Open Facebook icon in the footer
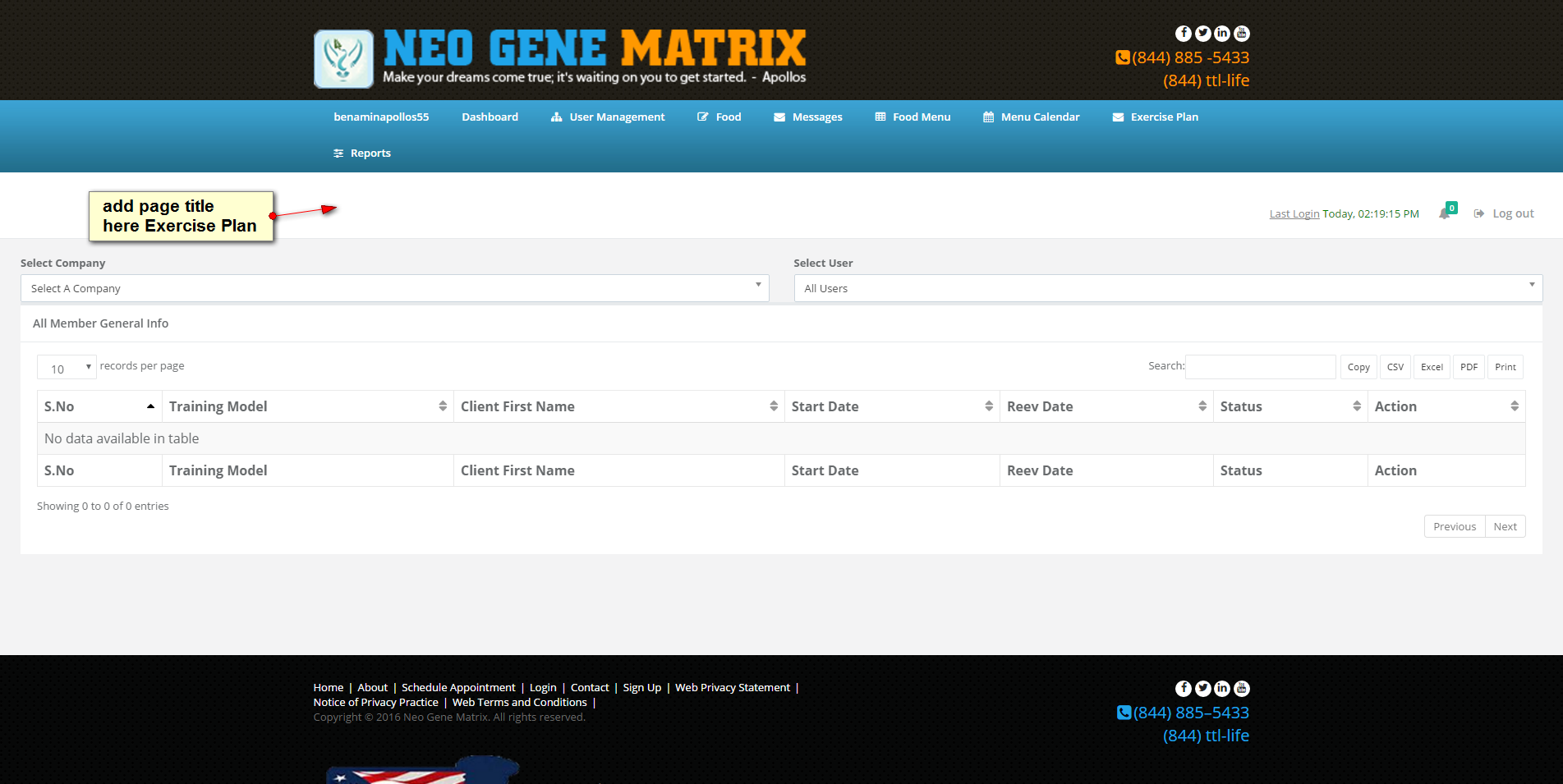Viewport: 1563px width, 784px height. coord(1184,689)
